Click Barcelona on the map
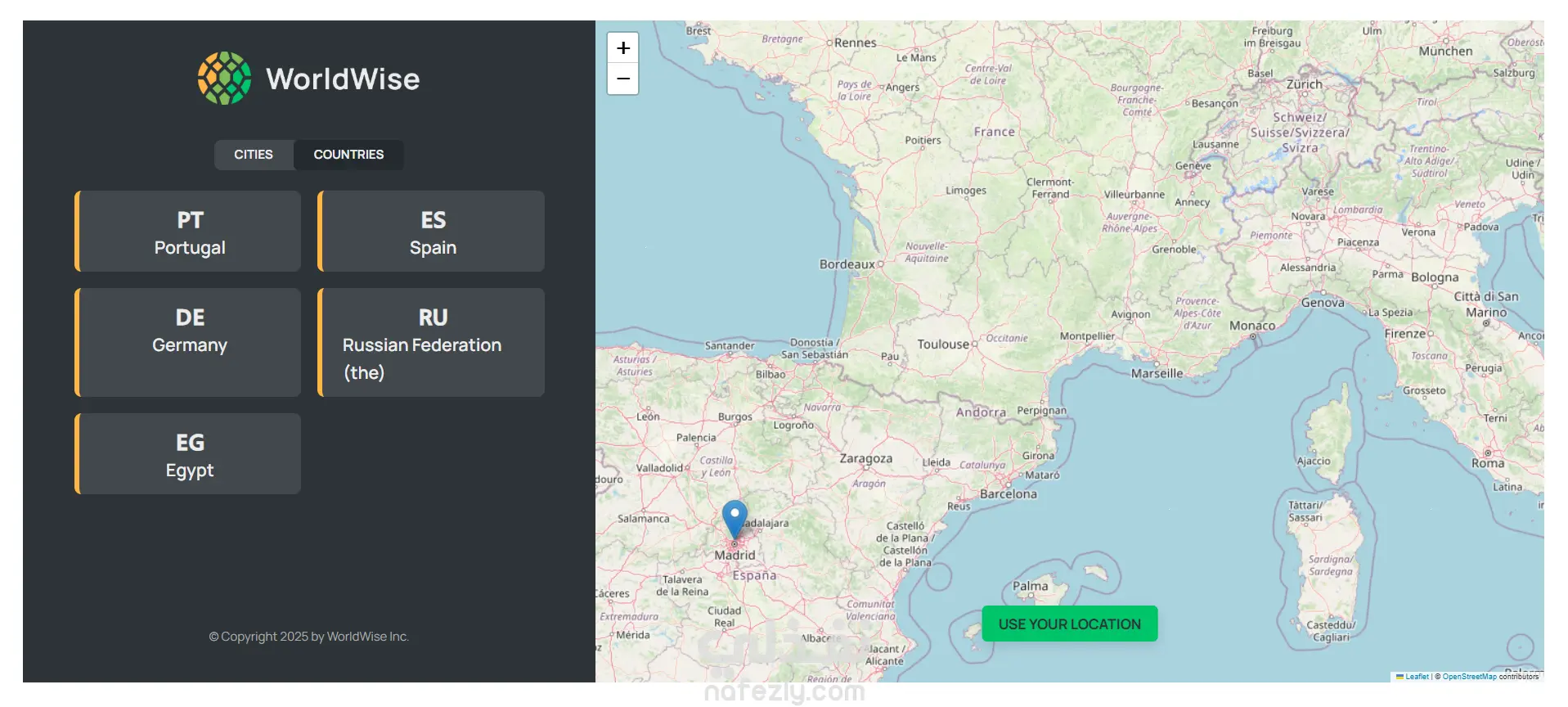Viewport: 1568px width, 707px height. tap(1009, 494)
